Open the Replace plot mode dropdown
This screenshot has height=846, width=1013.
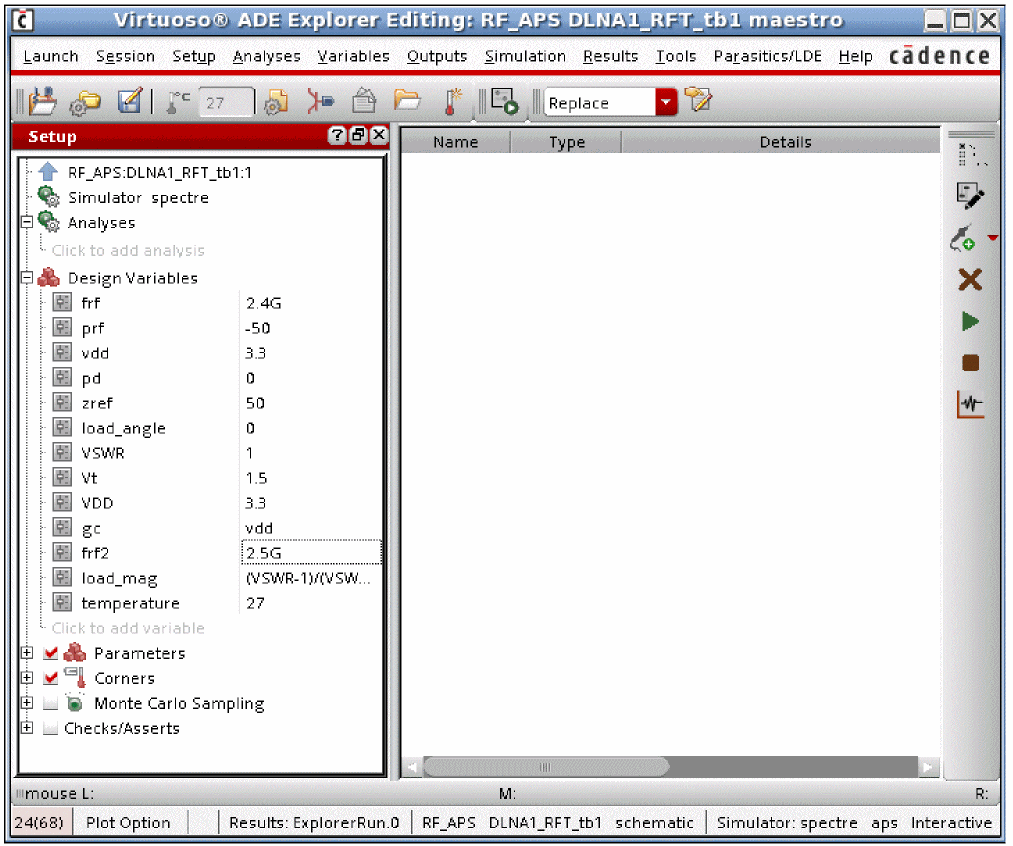pyautogui.click(x=666, y=102)
